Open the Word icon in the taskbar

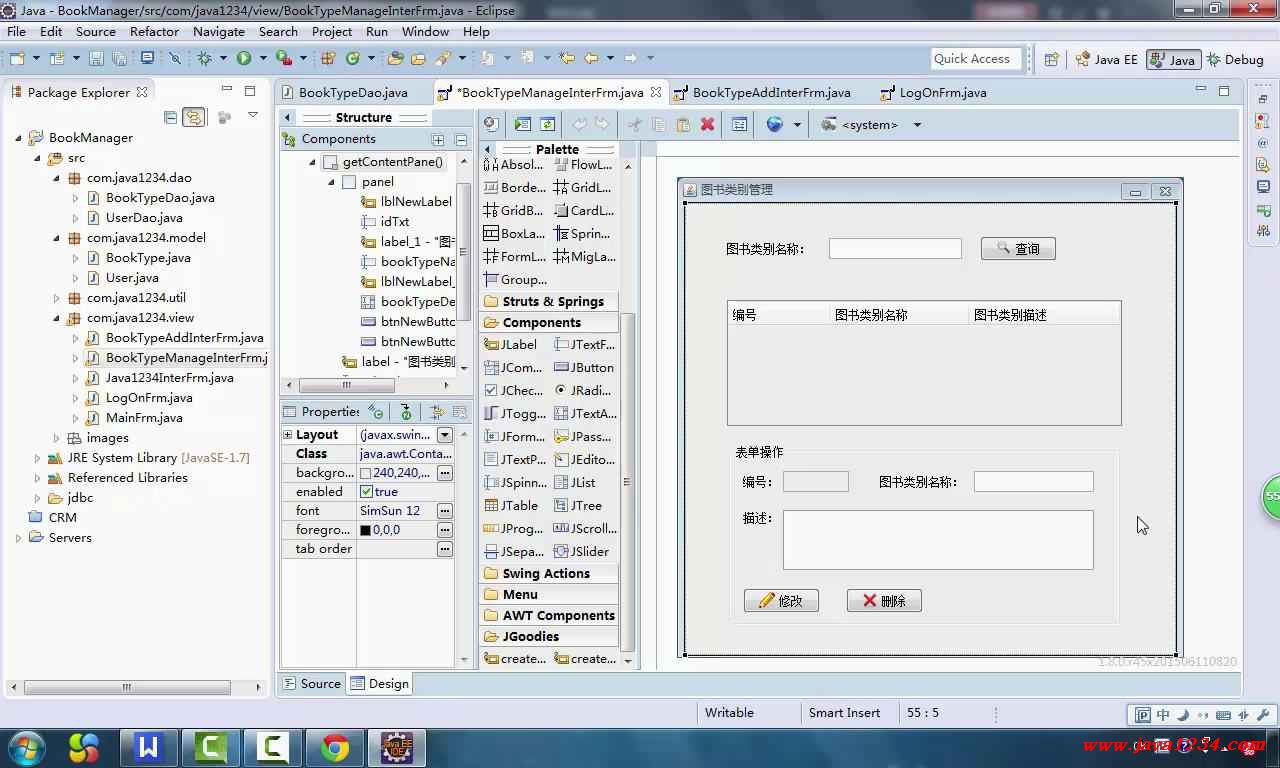149,747
